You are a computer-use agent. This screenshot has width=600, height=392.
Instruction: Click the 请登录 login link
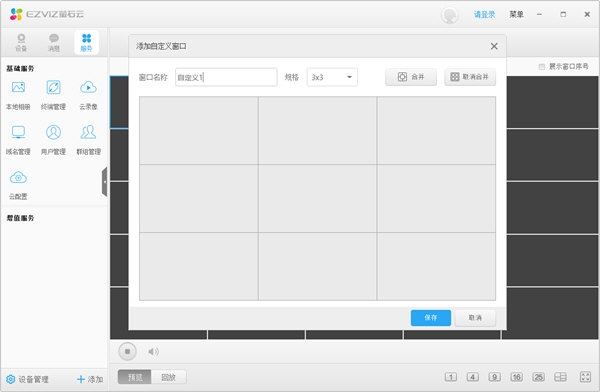click(x=484, y=15)
